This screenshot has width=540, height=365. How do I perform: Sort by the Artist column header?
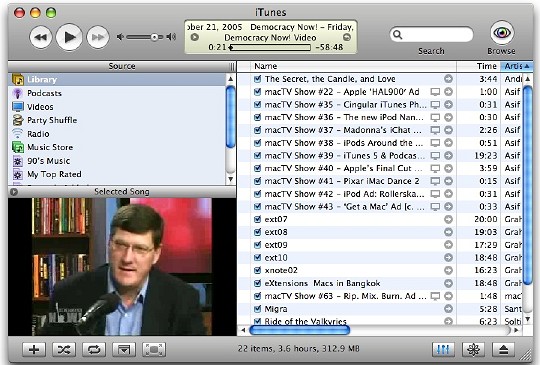(517, 66)
